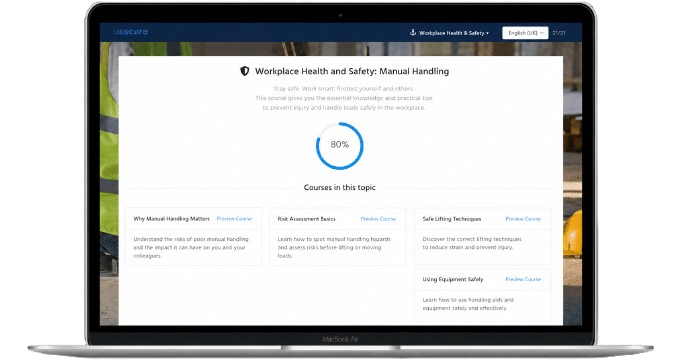Click the Courses in this topic heading

(340, 188)
